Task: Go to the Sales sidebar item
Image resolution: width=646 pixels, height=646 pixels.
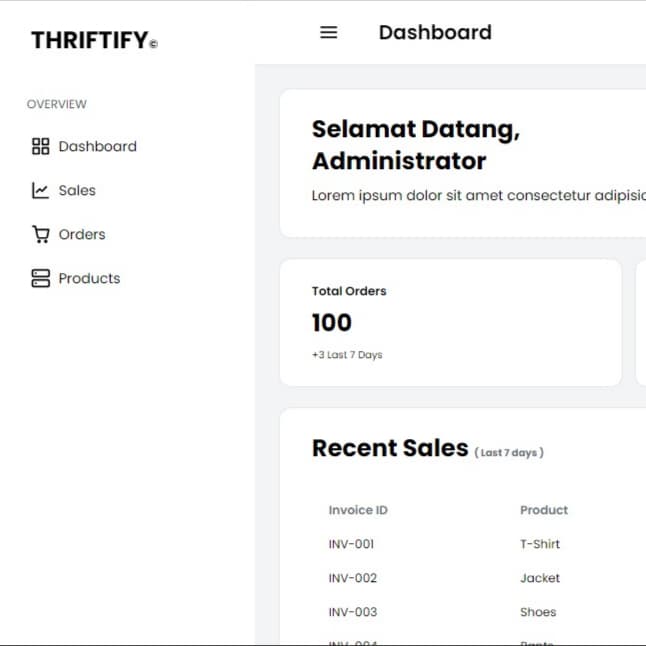Action: [x=77, y=191]
